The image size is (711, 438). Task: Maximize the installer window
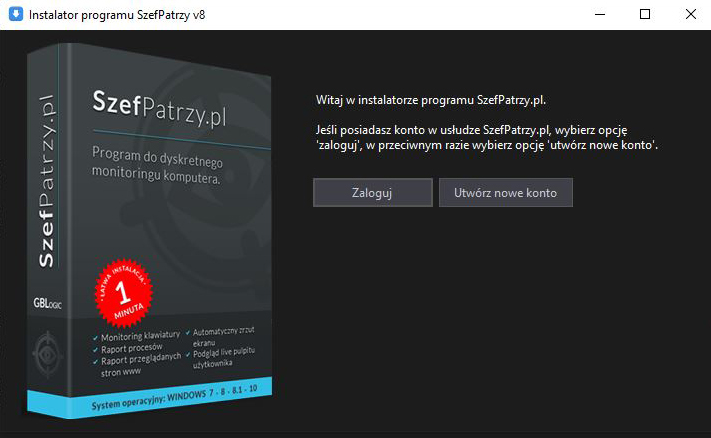(645, 15)
